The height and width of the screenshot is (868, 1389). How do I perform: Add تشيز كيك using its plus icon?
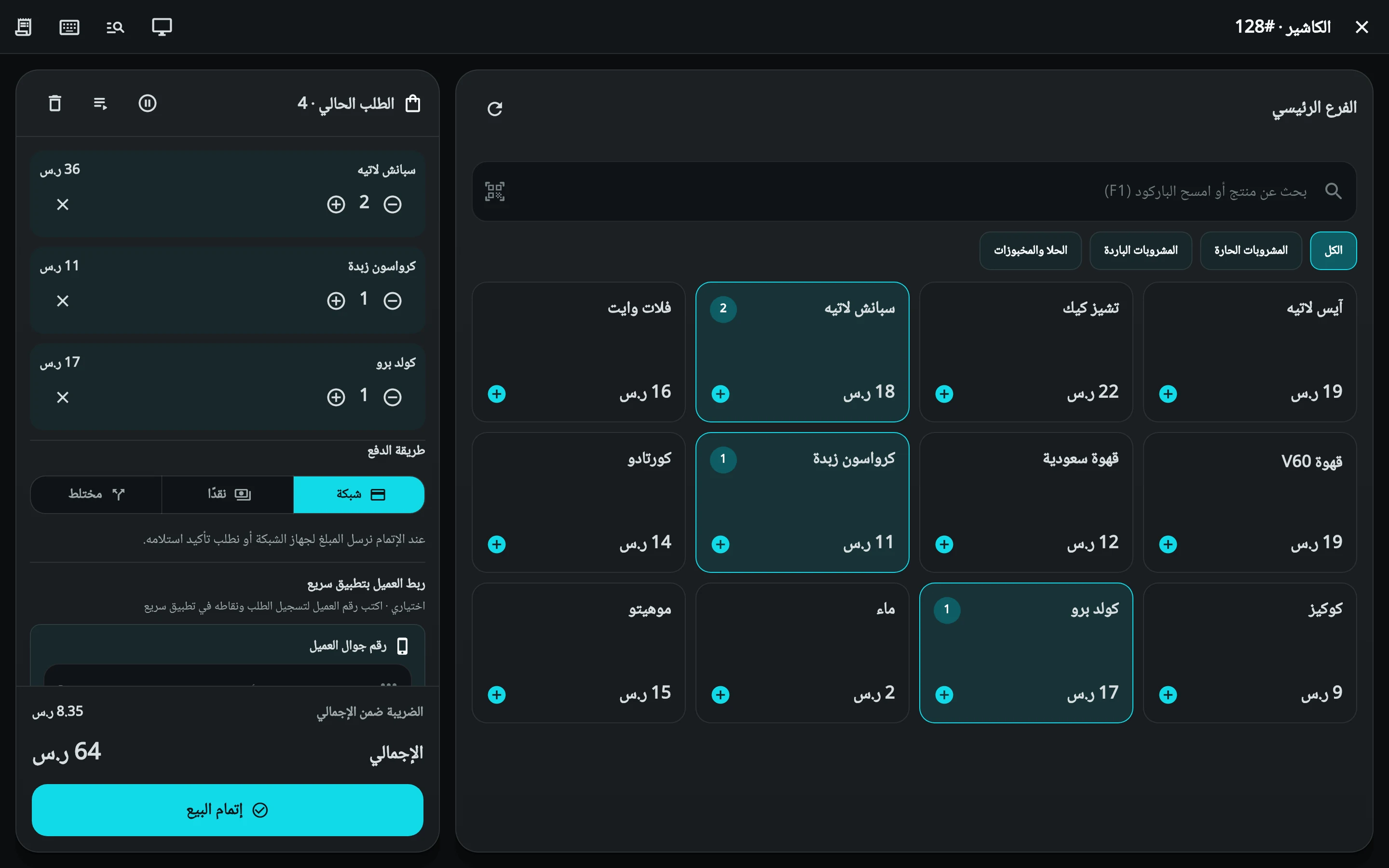coord(944,394)
